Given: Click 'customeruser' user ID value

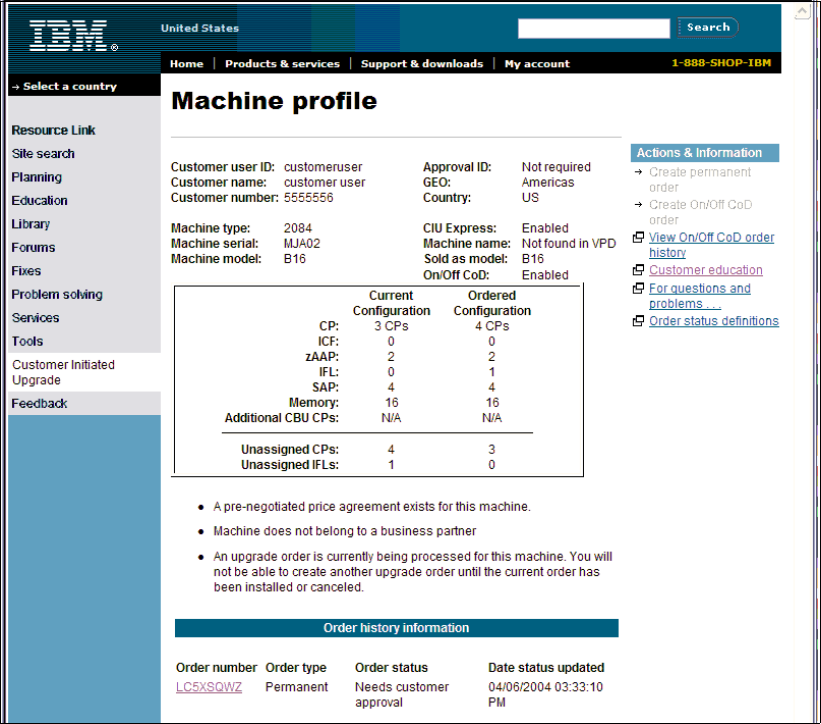Looking at the screenshot, I should coord(323,167).
